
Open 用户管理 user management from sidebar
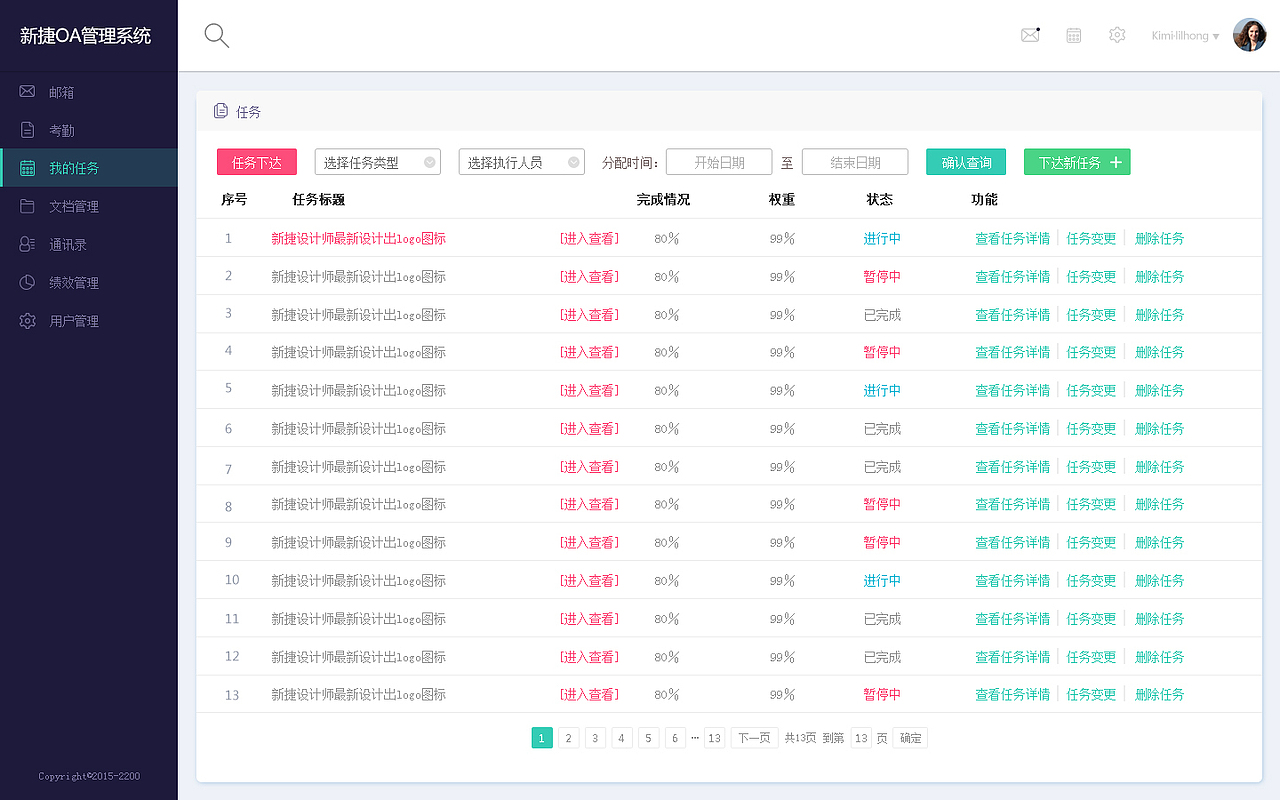pos(88,320)
